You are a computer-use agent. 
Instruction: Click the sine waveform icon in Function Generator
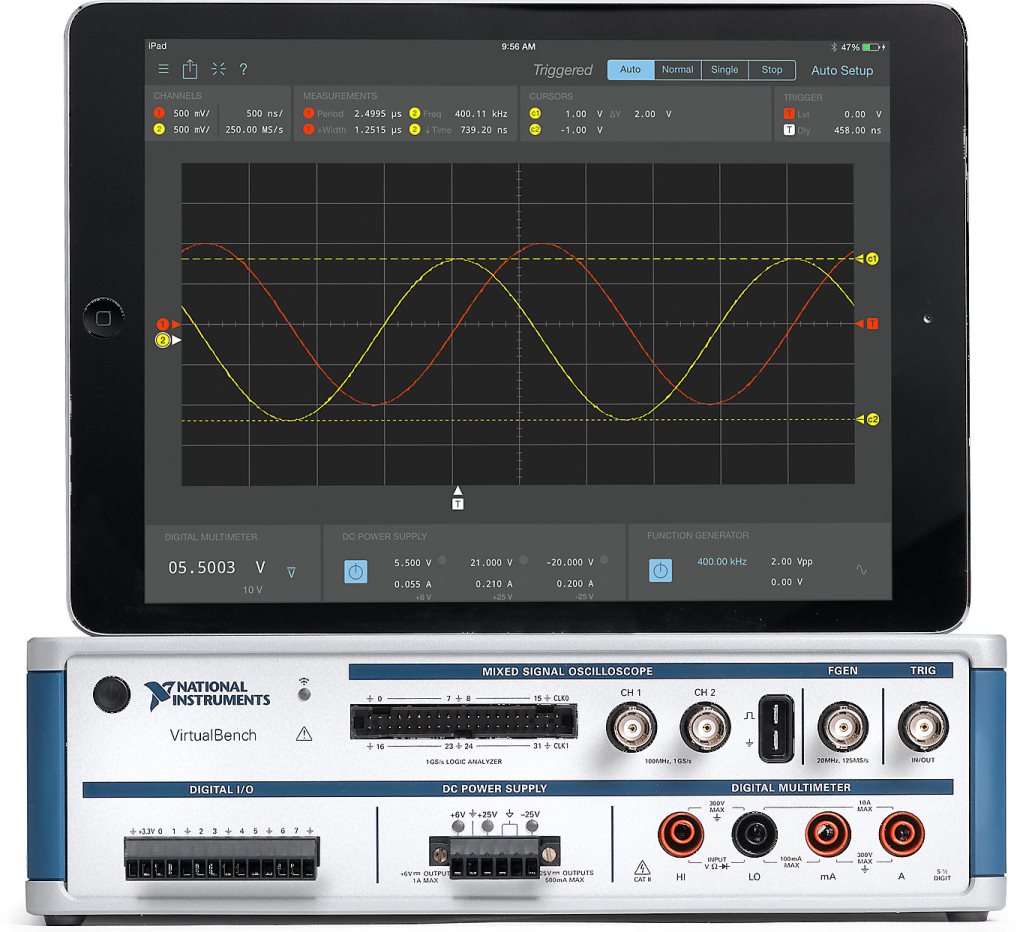coord(861,570)
